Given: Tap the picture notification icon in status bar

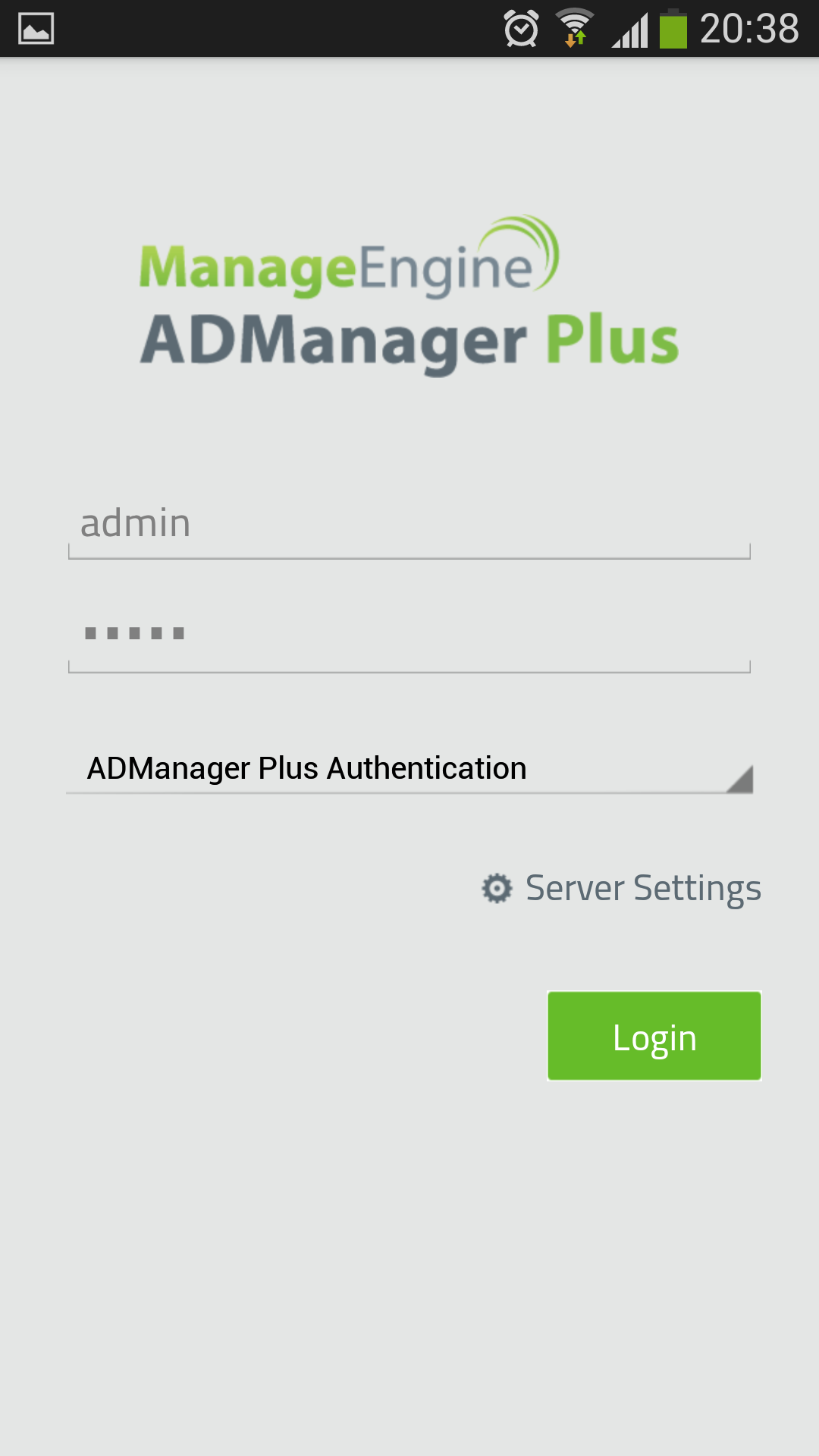Looking at the screenshot, I should point(36,29).
